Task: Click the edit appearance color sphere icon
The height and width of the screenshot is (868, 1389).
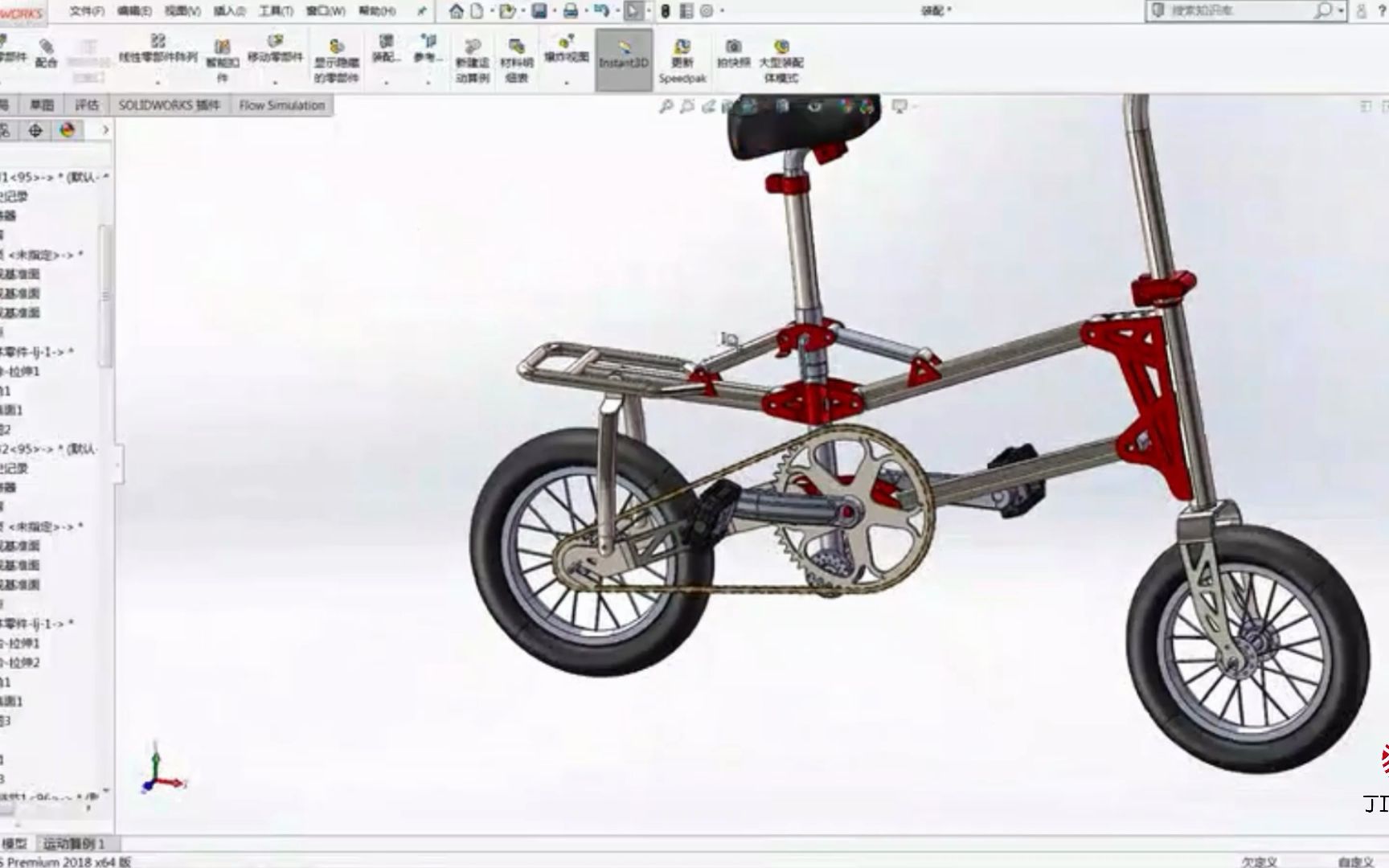Action: click(68, 128)
